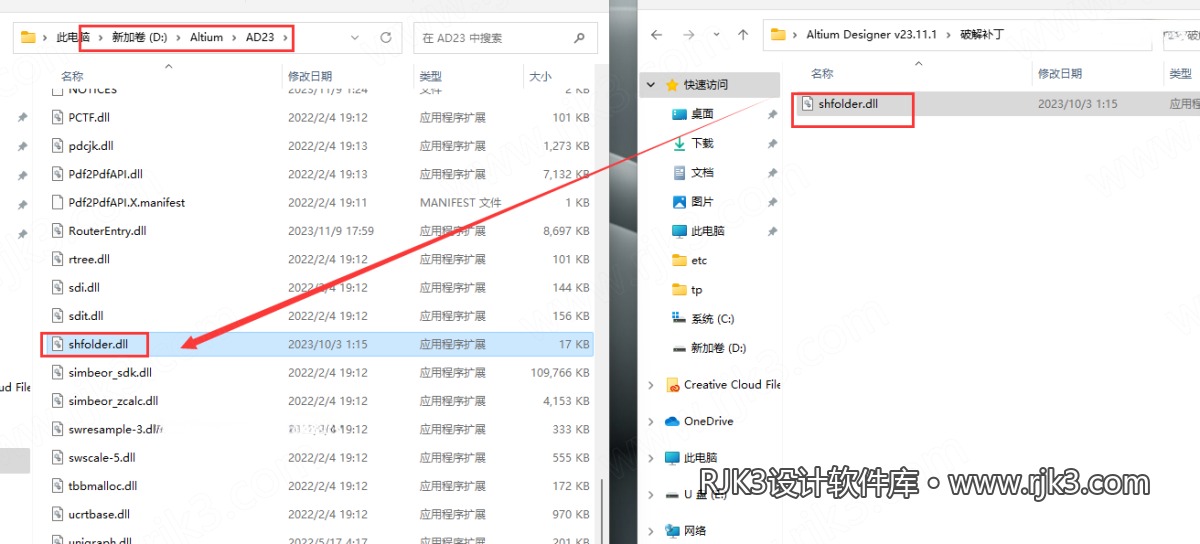
Task: Click the tp folder icon
Action: coord(679,289)
